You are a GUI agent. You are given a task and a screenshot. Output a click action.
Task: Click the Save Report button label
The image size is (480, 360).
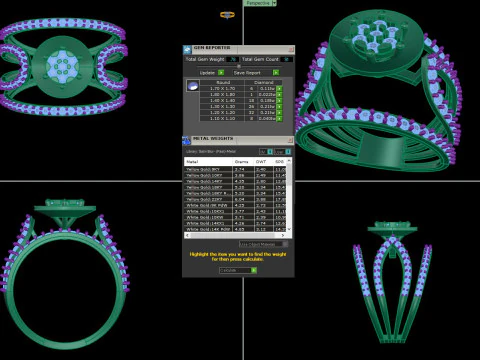(247, 73)
